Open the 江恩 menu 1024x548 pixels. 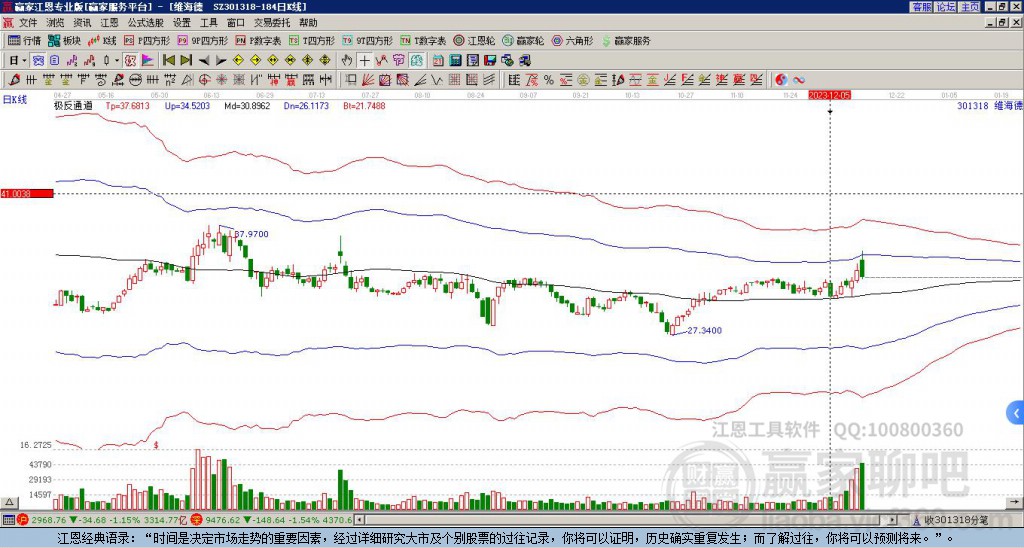[110, 23]
